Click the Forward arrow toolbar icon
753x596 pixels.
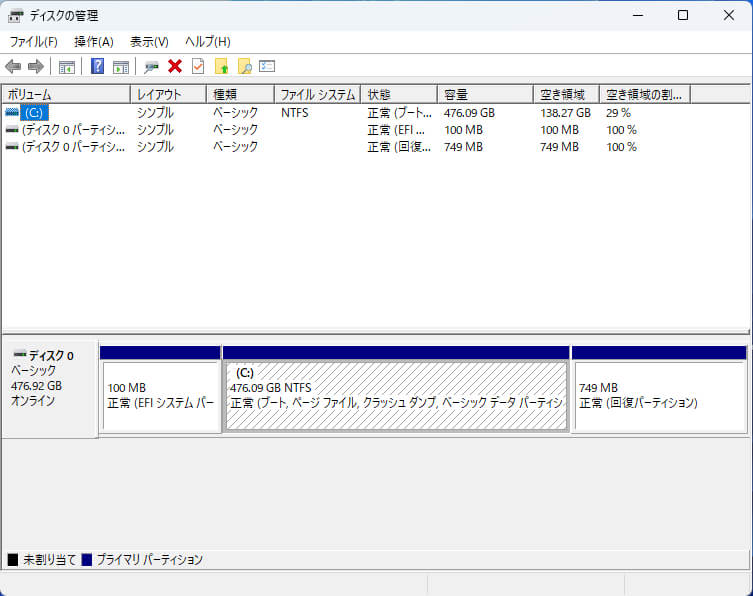click(x=36, y=67)
